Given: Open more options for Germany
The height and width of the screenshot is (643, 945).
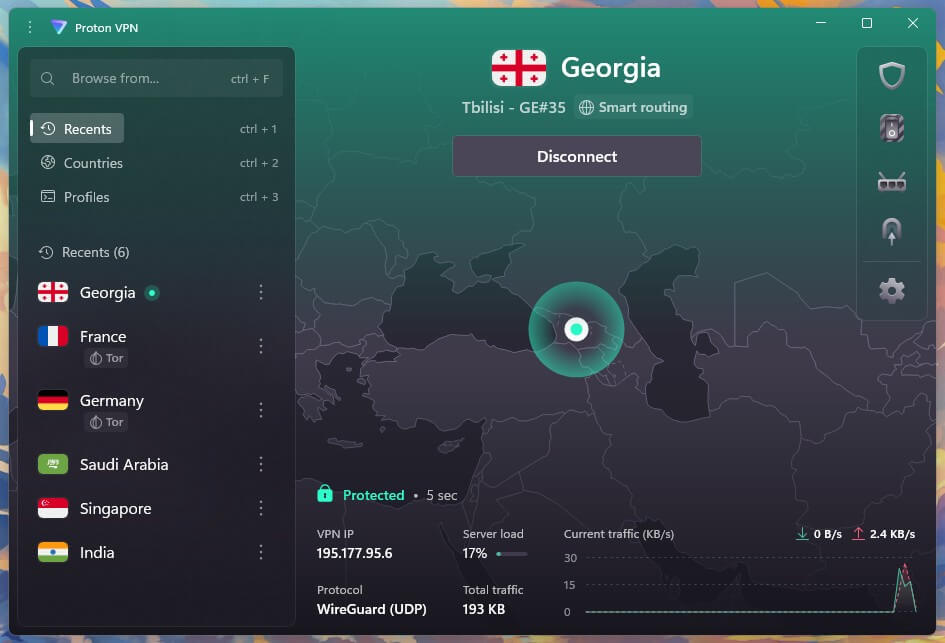Looking at the screenshot, I should pos(260,410).
